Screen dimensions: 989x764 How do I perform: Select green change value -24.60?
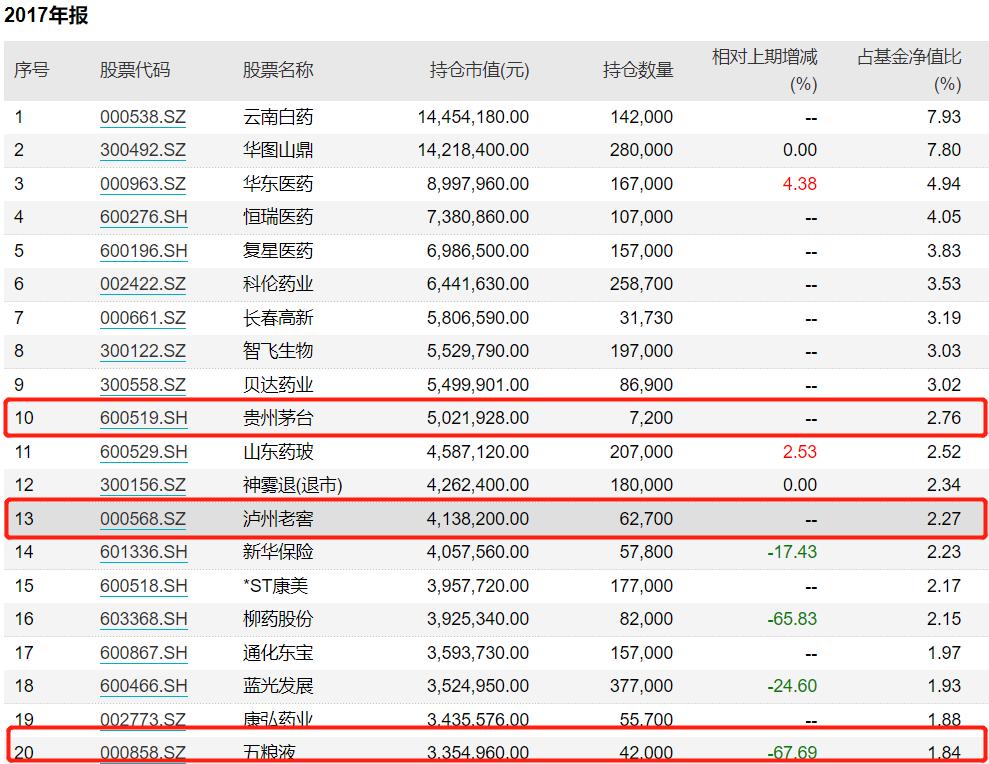pyautogui.click(x=792, y=686)
